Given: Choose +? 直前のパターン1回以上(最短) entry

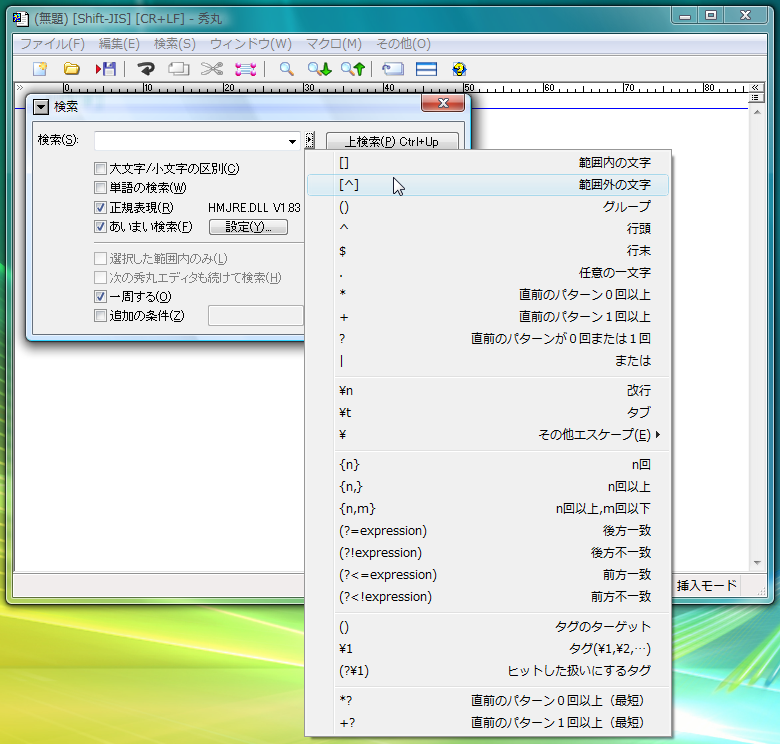Looking at the screenshot, I should click(x=488, y=722).
